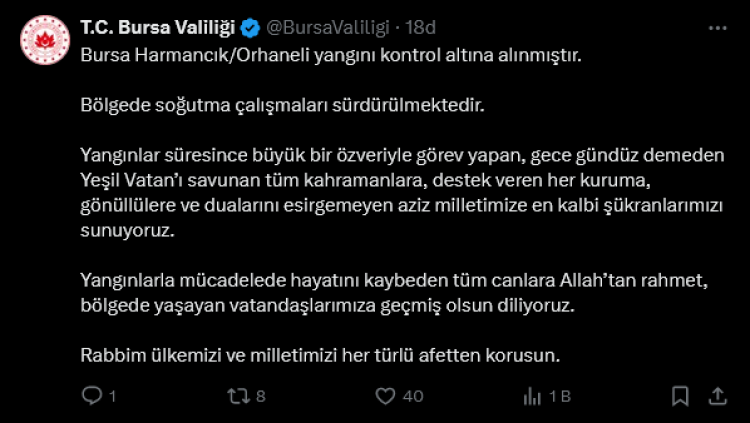Click the reply count 1

(x=113, y=397)
